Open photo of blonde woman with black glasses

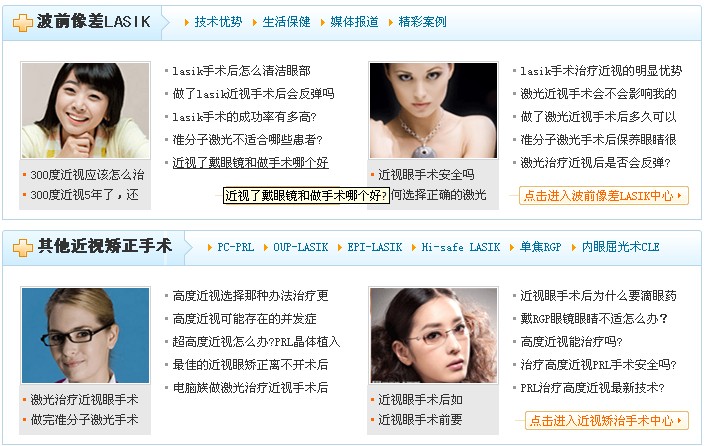[x=86, y=335]
